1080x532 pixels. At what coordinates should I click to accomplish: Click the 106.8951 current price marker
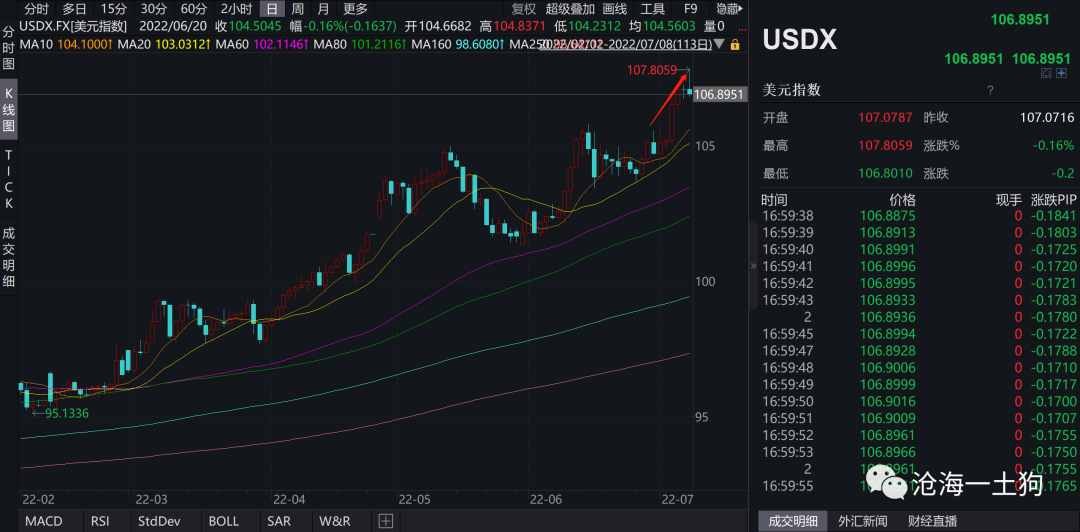(720, 94)
